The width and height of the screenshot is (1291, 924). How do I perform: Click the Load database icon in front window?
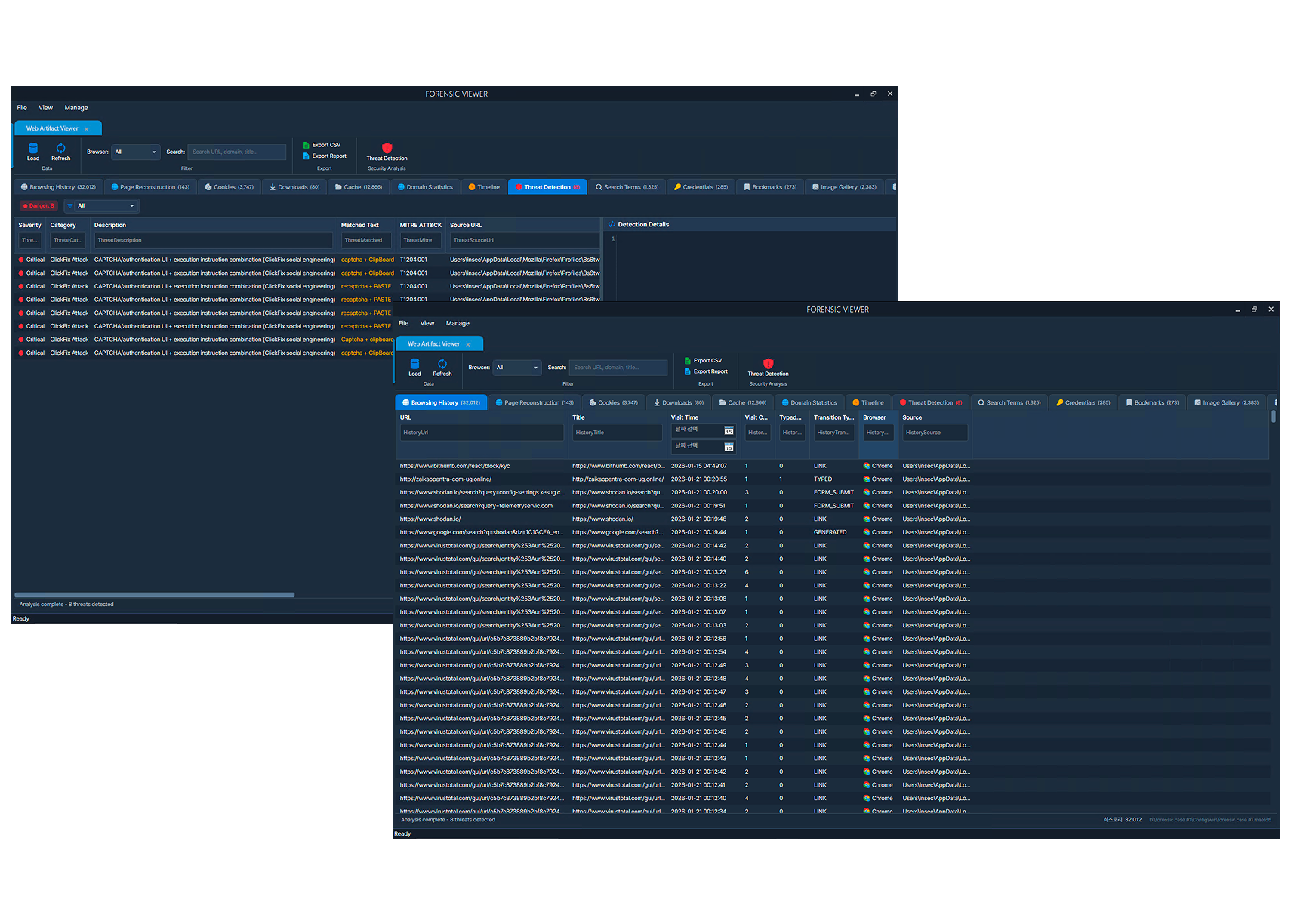click(x=414, y=364)
